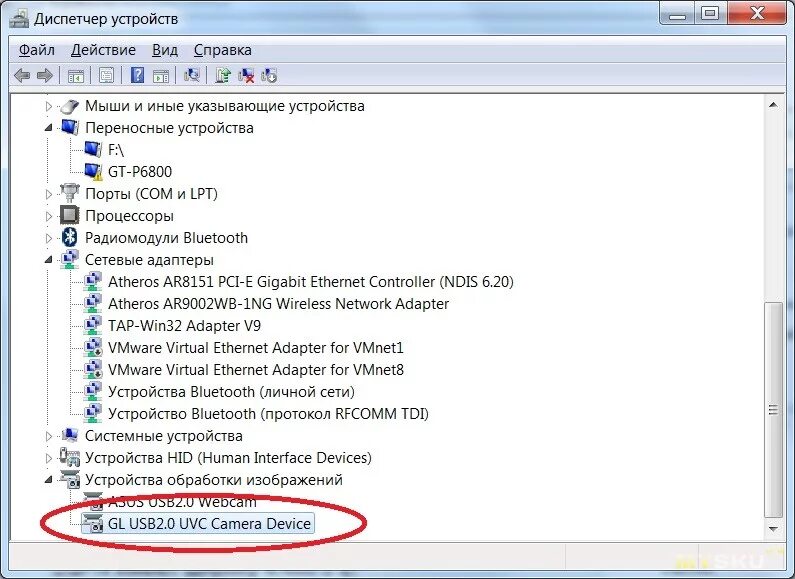Select VMware Virtual Ethernet Adapter for VMnet8
Image resolution: width=795 pixels, height=579 pixels.
pos(256,370)
